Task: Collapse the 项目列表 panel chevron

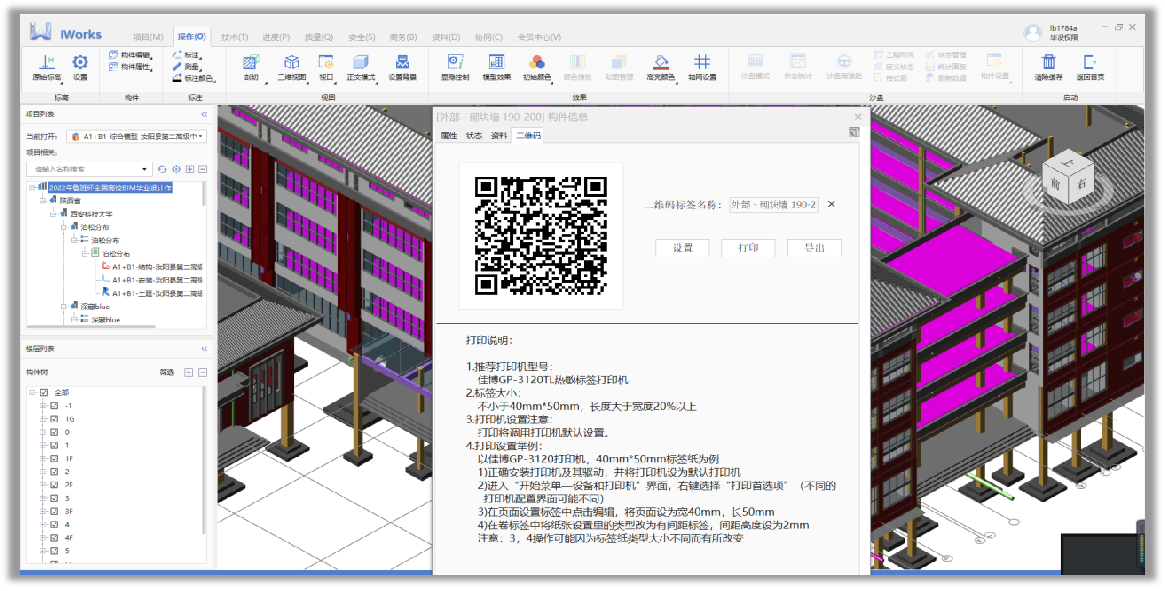Action: click(204, 114)
